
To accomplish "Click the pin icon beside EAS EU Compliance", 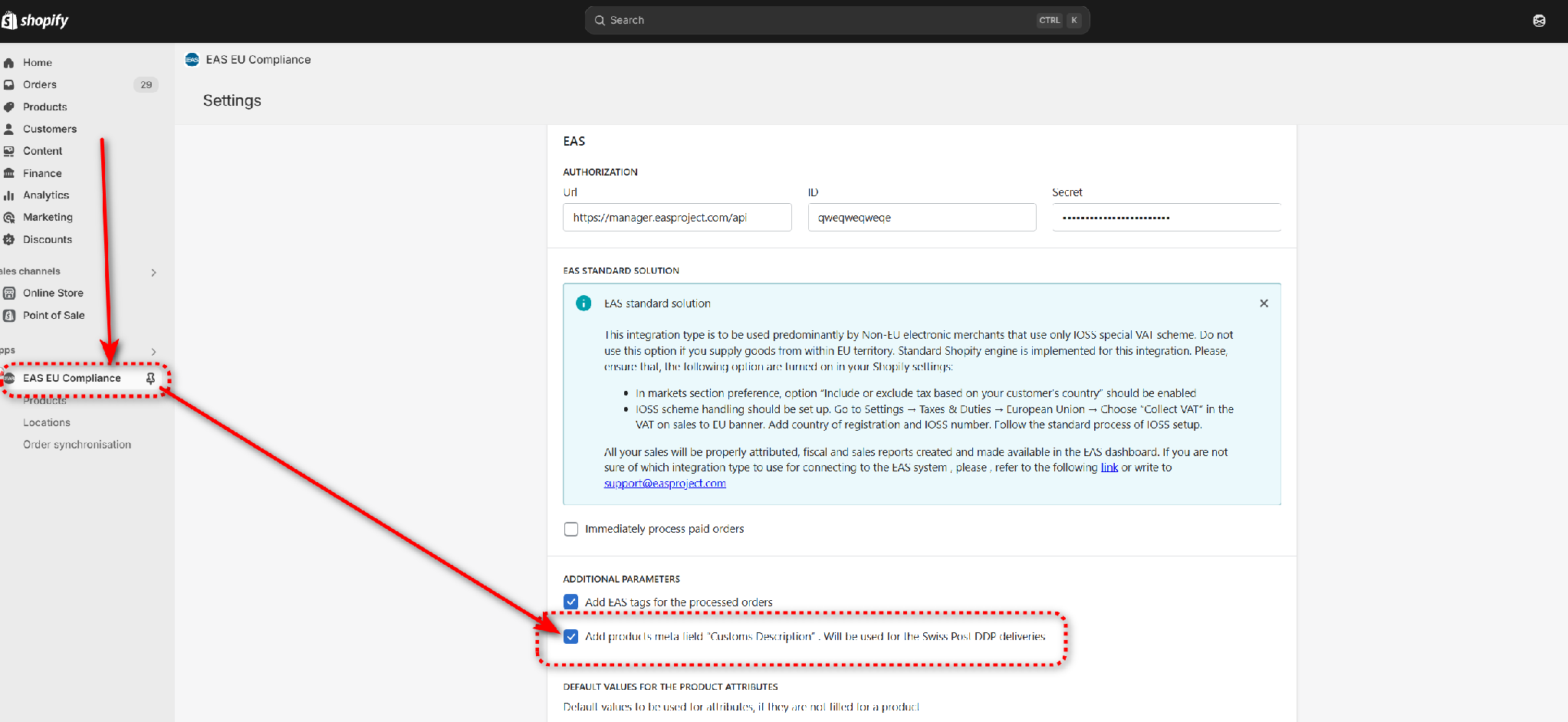I will click(x=150, y=379).
